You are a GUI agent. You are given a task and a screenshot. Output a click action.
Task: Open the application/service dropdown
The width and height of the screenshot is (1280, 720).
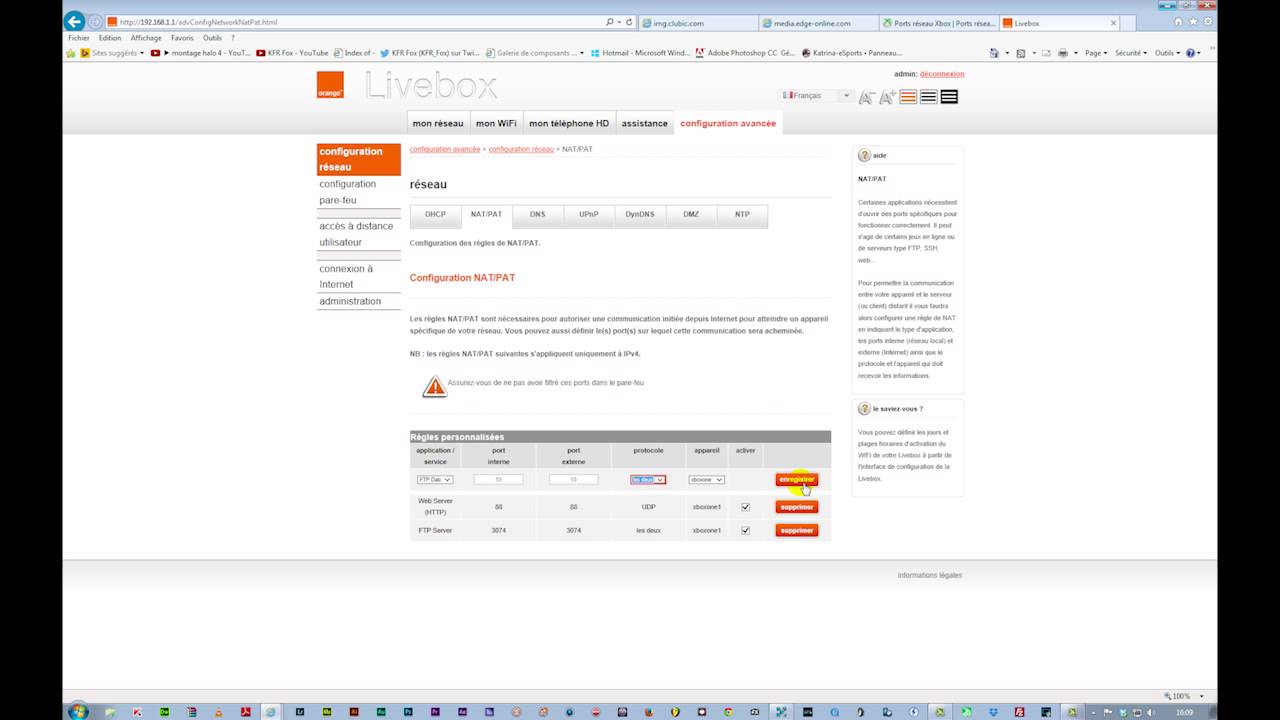pos(435,480)
